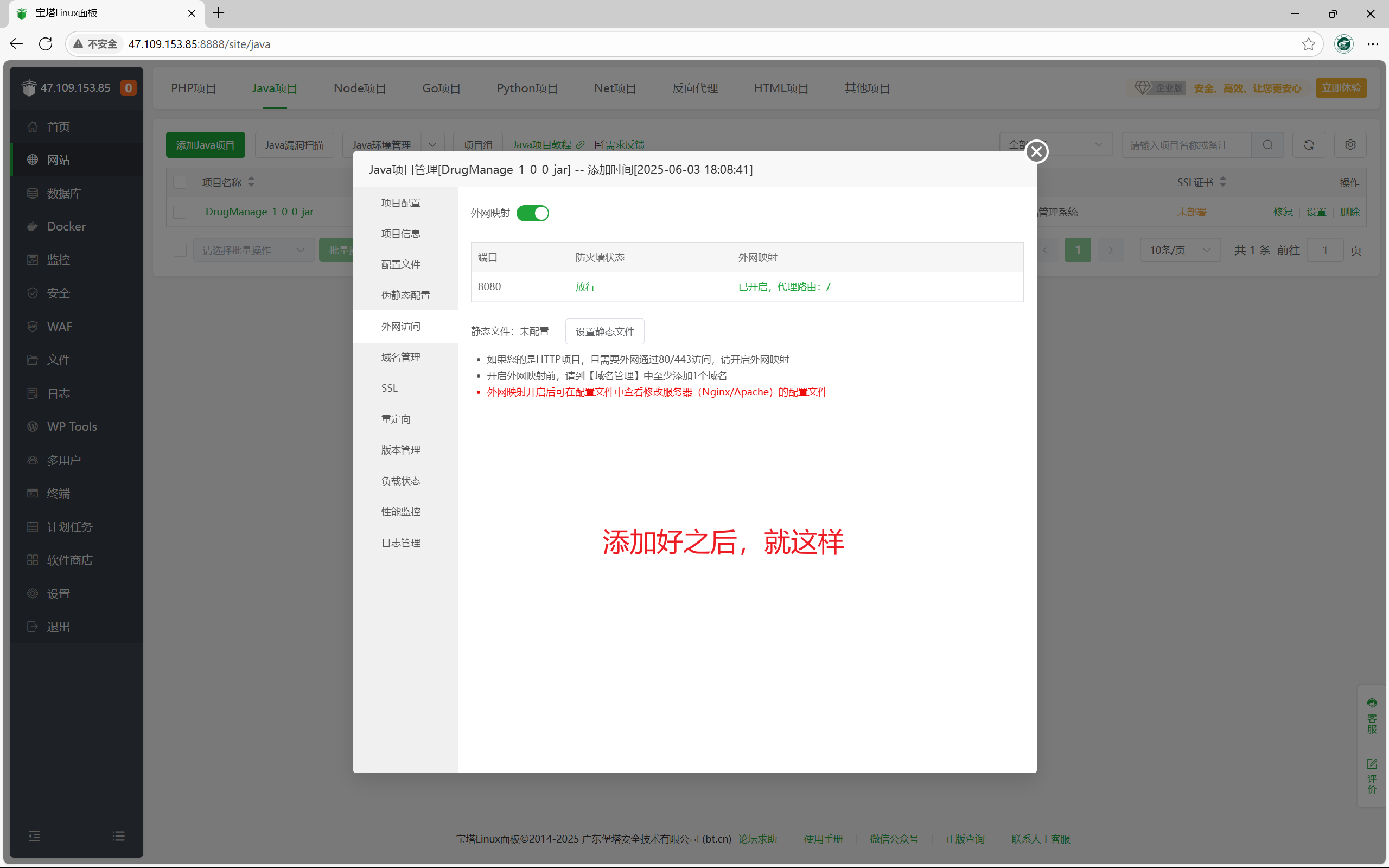This screenshot has height=868, width=1389.
Task: Refresh the project list
Action: 1309,145
